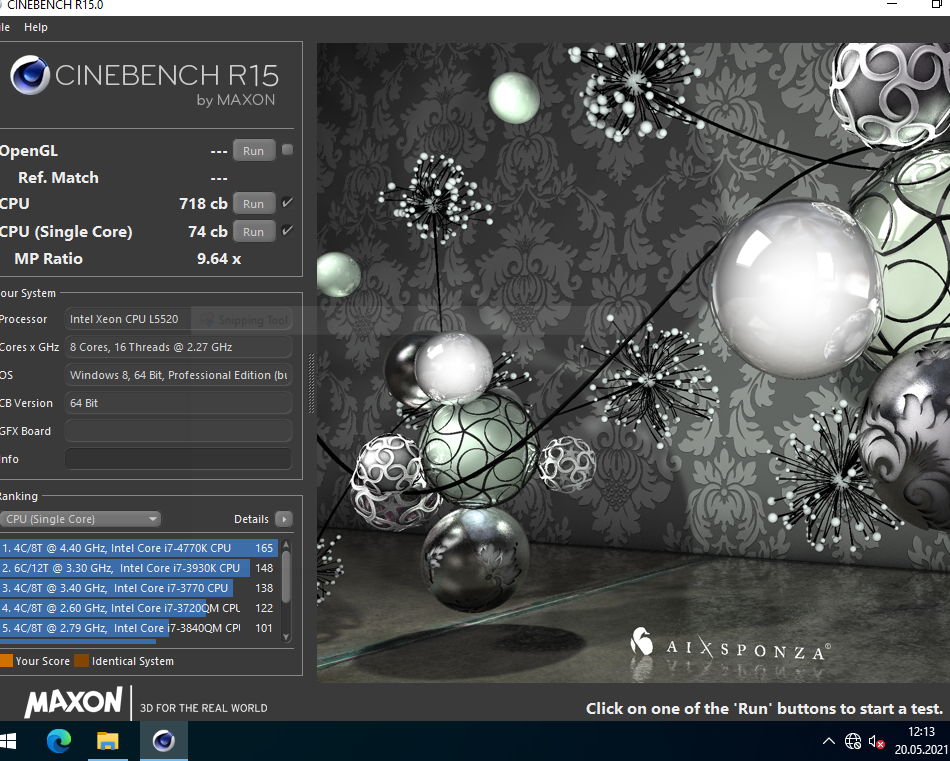Image resolution: width=950 pixels, height=761 pixels.
Task: Select ranking row Intel Core i7-4770K CPU
Action: 139,548
